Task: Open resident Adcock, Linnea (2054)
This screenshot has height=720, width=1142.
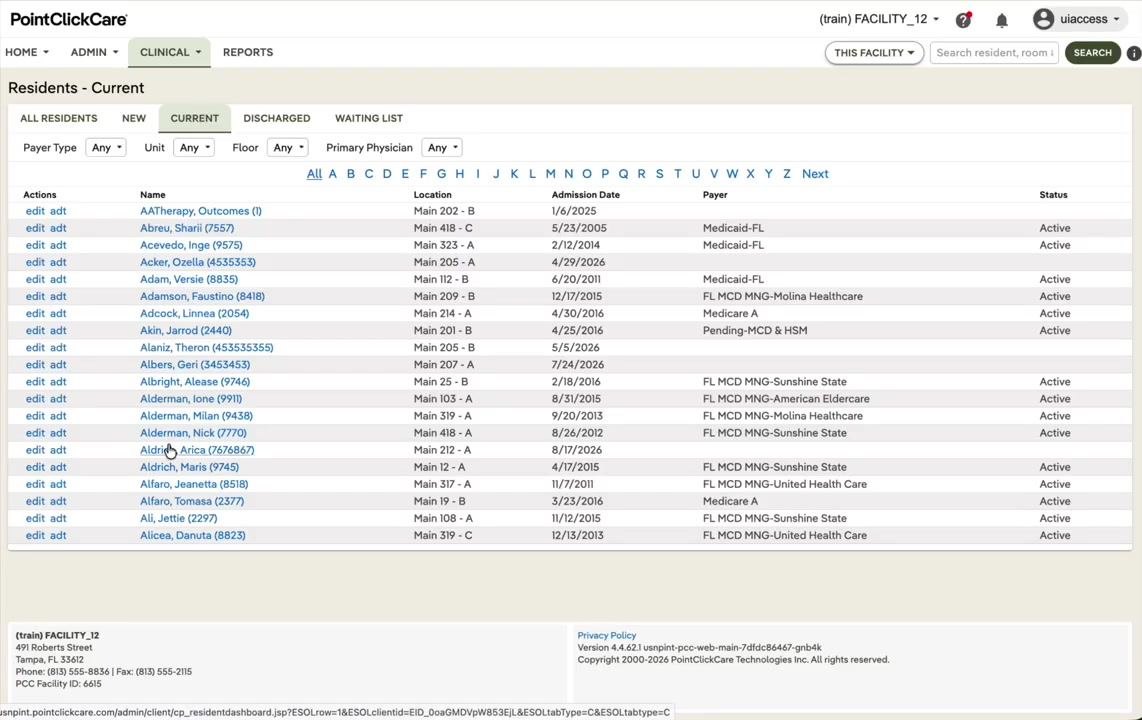Action: click(x=194, y=314)
